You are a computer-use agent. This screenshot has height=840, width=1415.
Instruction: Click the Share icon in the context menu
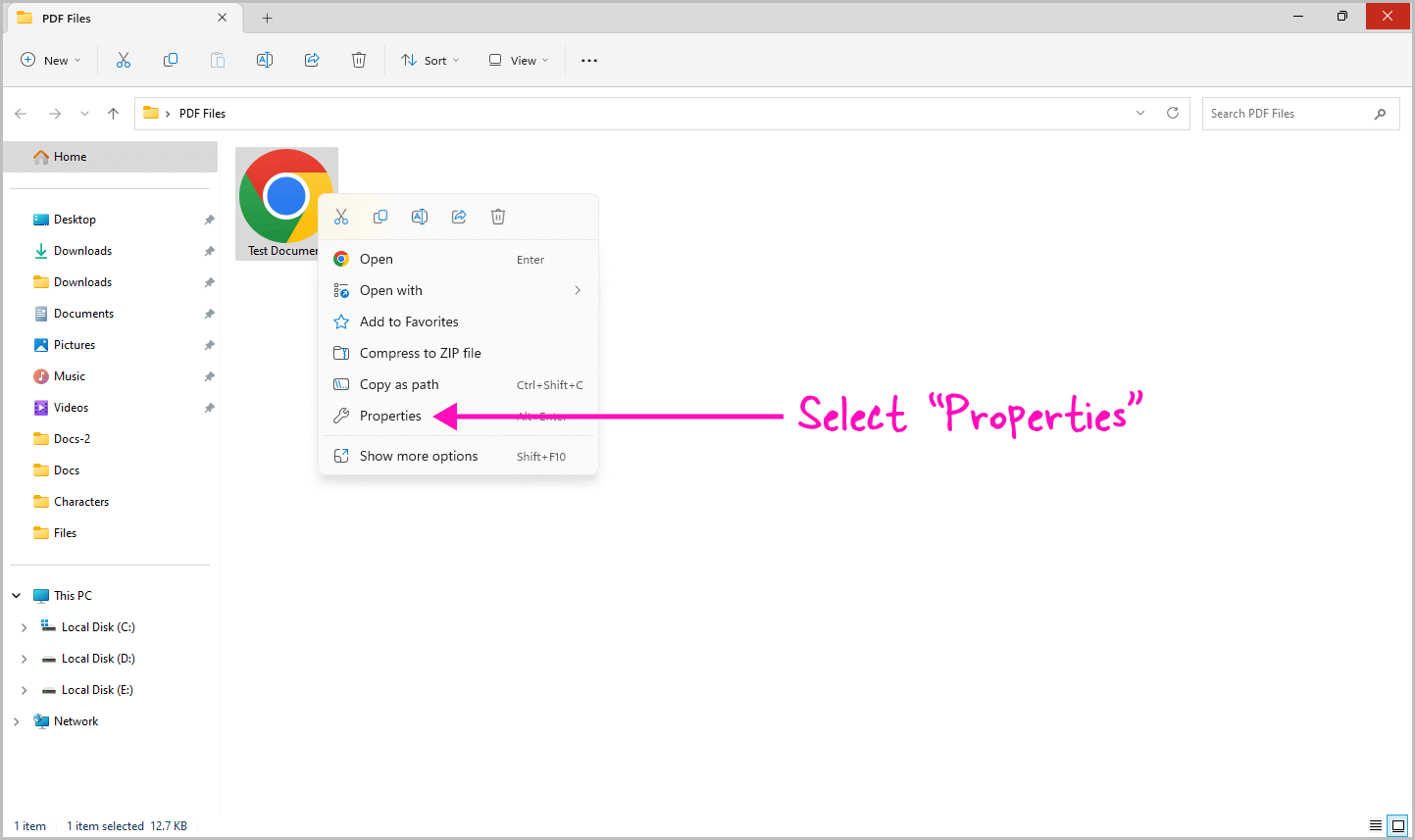[459, 217]
